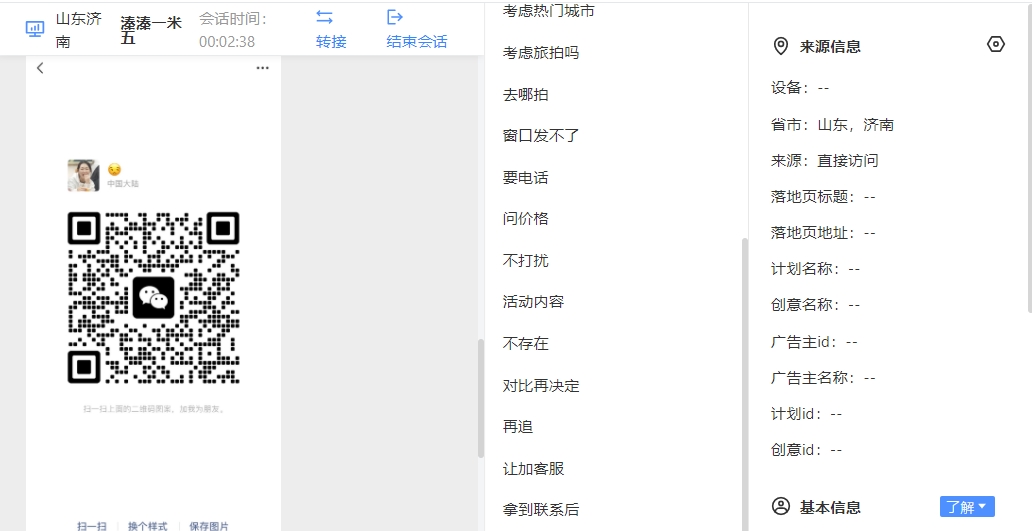Click the 计划名称 field
Image resolution: width=1032 pixels, height=531 pixels.
pos(815,268)
